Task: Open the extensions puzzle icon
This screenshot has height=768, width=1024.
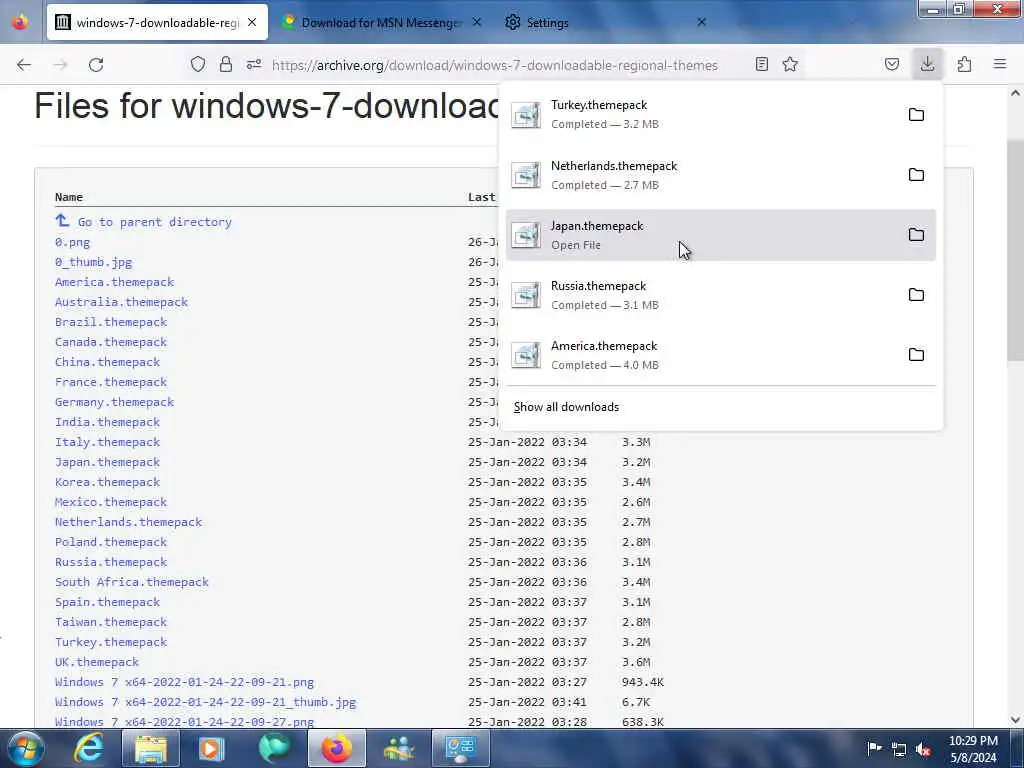Action: tap(964, 64)
